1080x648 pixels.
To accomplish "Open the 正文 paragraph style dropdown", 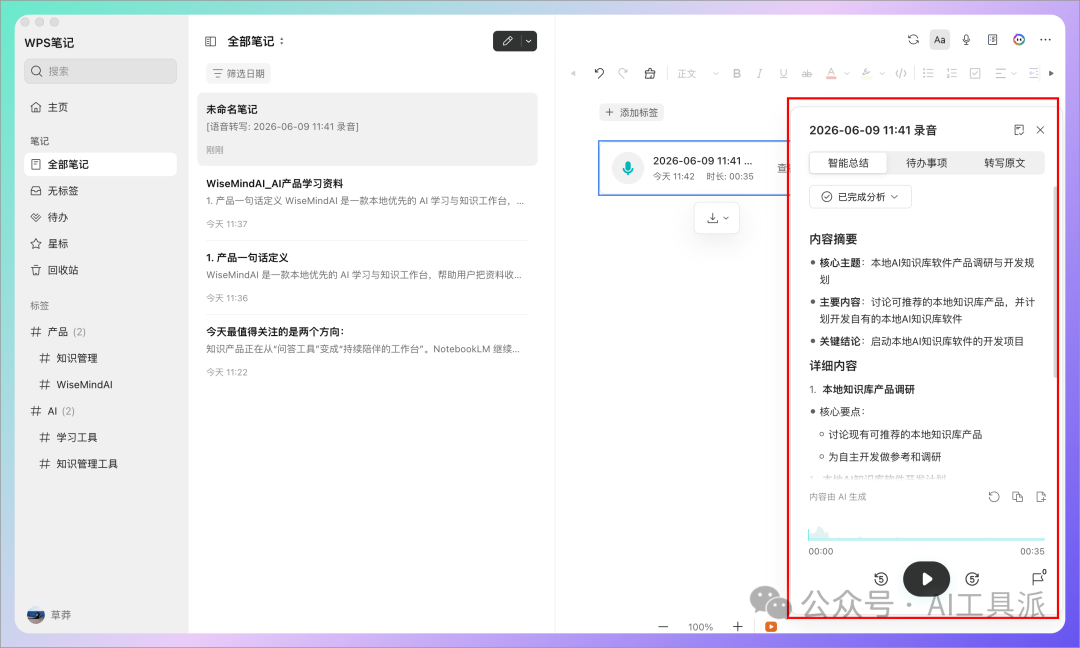I will click(x=698, y=74).
